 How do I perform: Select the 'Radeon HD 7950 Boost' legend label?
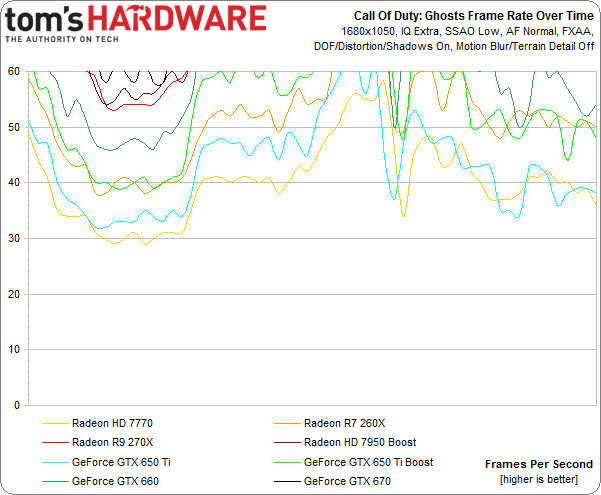360,442
